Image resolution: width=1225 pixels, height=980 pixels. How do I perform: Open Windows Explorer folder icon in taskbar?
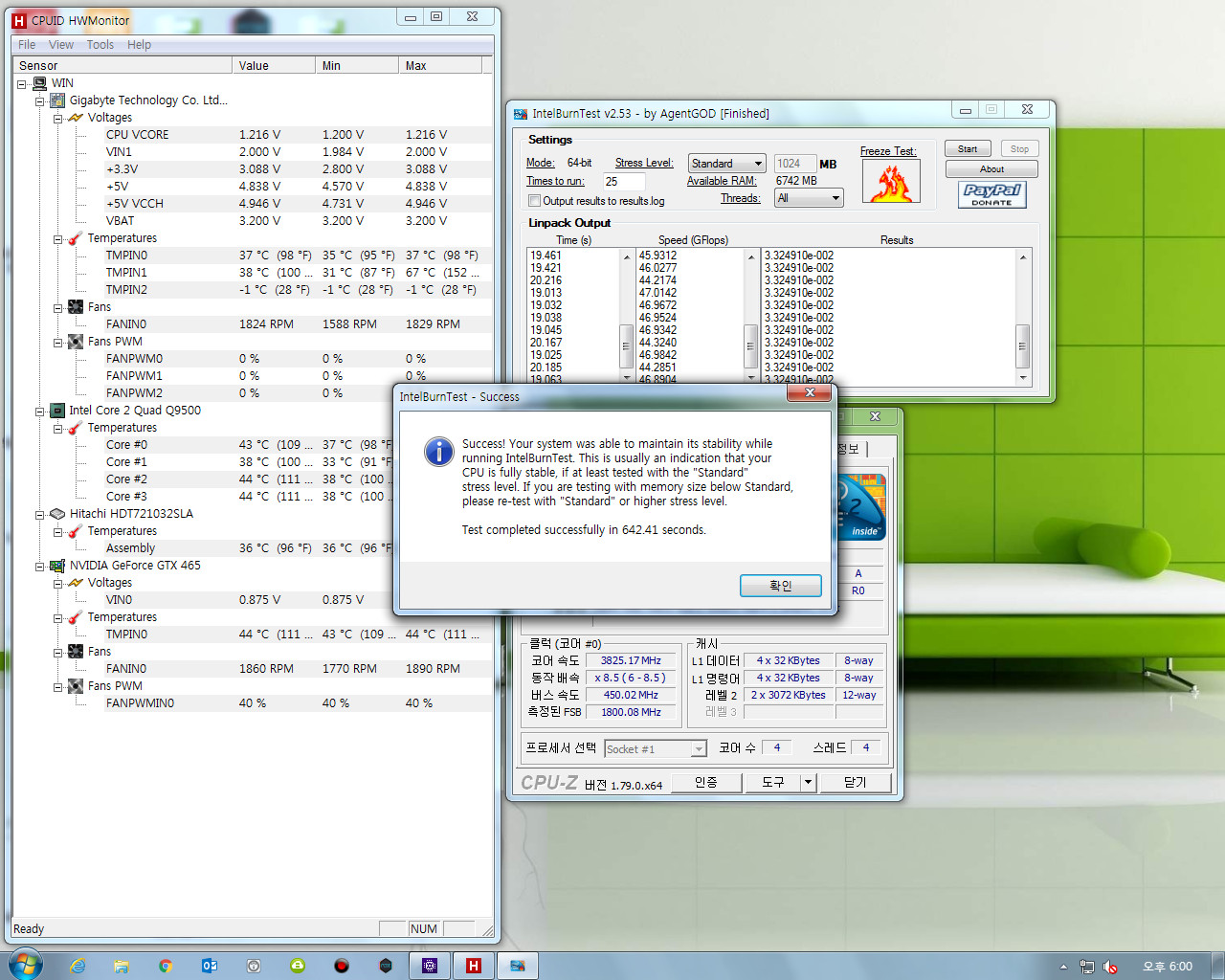[122, 966]
